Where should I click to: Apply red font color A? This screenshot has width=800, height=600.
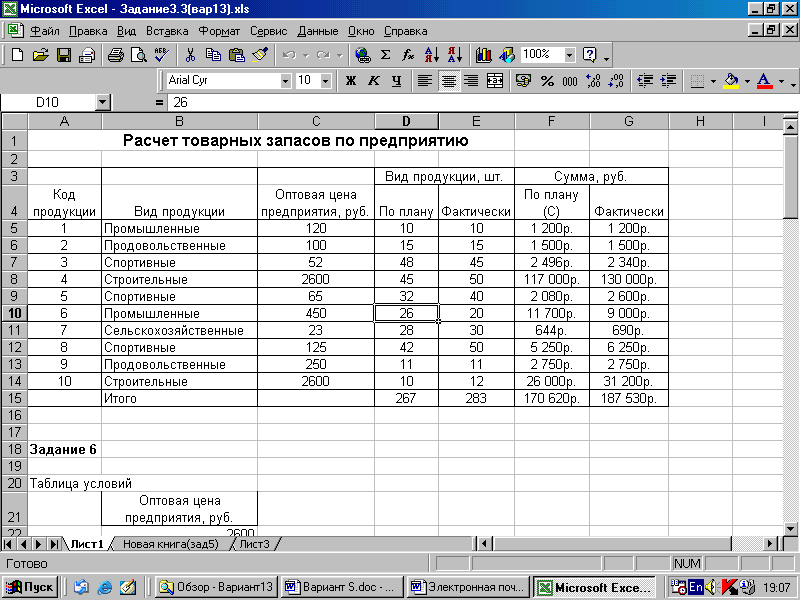(x=764, y=81)
